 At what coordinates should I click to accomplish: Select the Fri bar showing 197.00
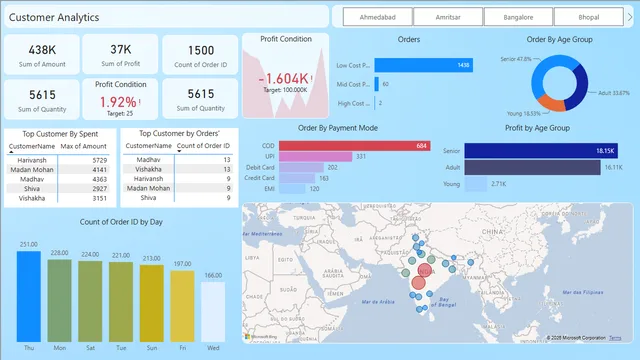[182, 306]
